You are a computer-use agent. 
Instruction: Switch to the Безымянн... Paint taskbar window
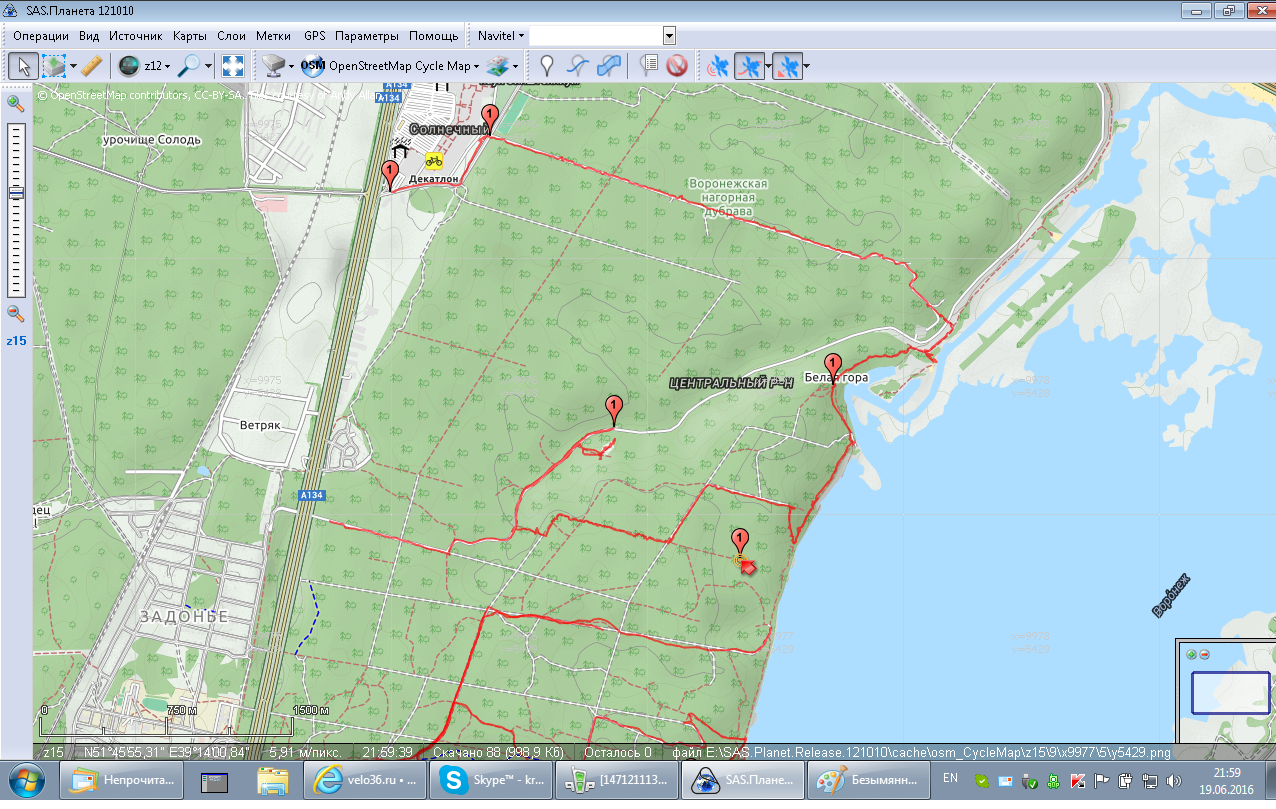[870, 780]
